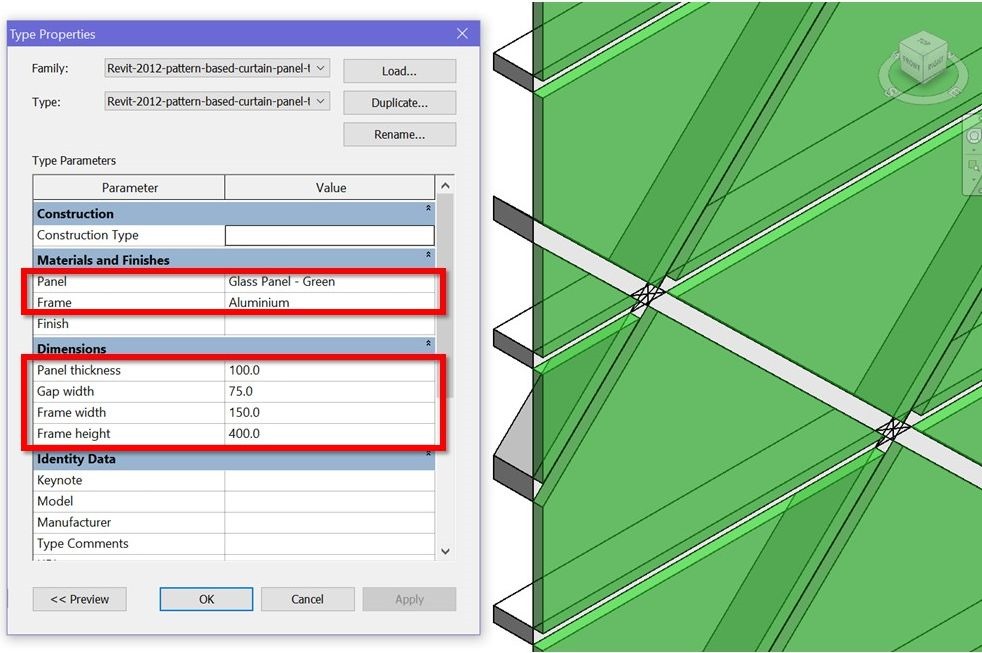The image size is (982, 653).
Task: Select the Manufacturer parameter label
Action: point(74,522)
